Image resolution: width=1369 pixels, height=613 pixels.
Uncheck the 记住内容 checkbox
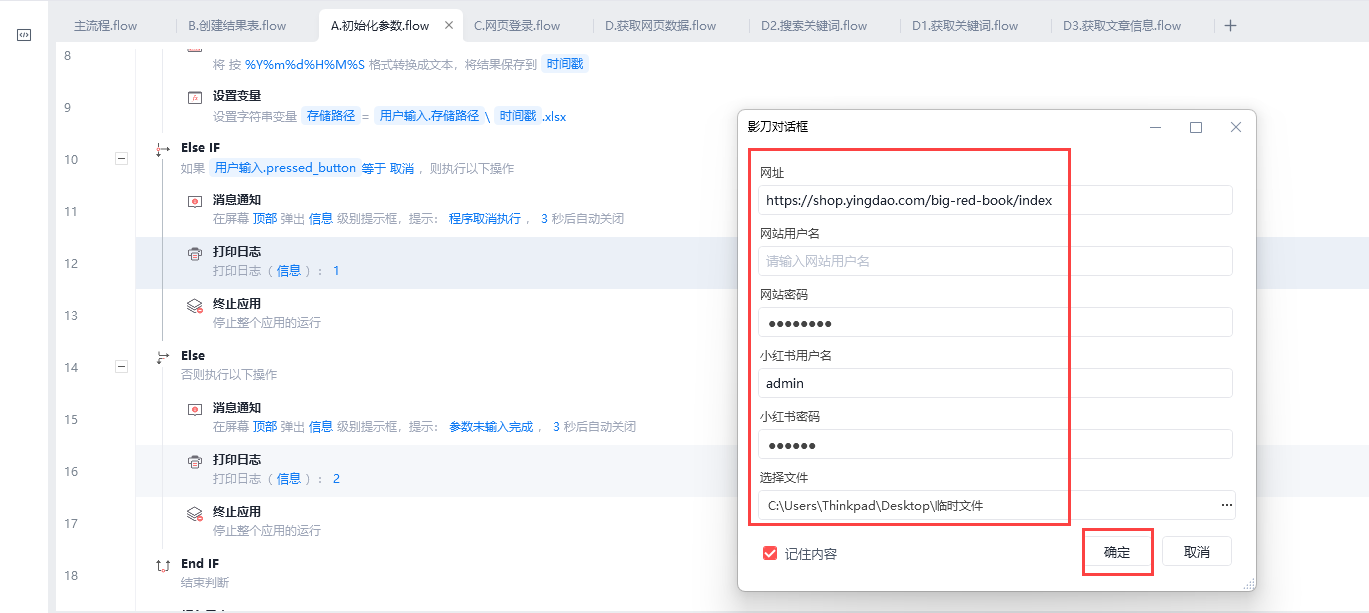(770, 553)
